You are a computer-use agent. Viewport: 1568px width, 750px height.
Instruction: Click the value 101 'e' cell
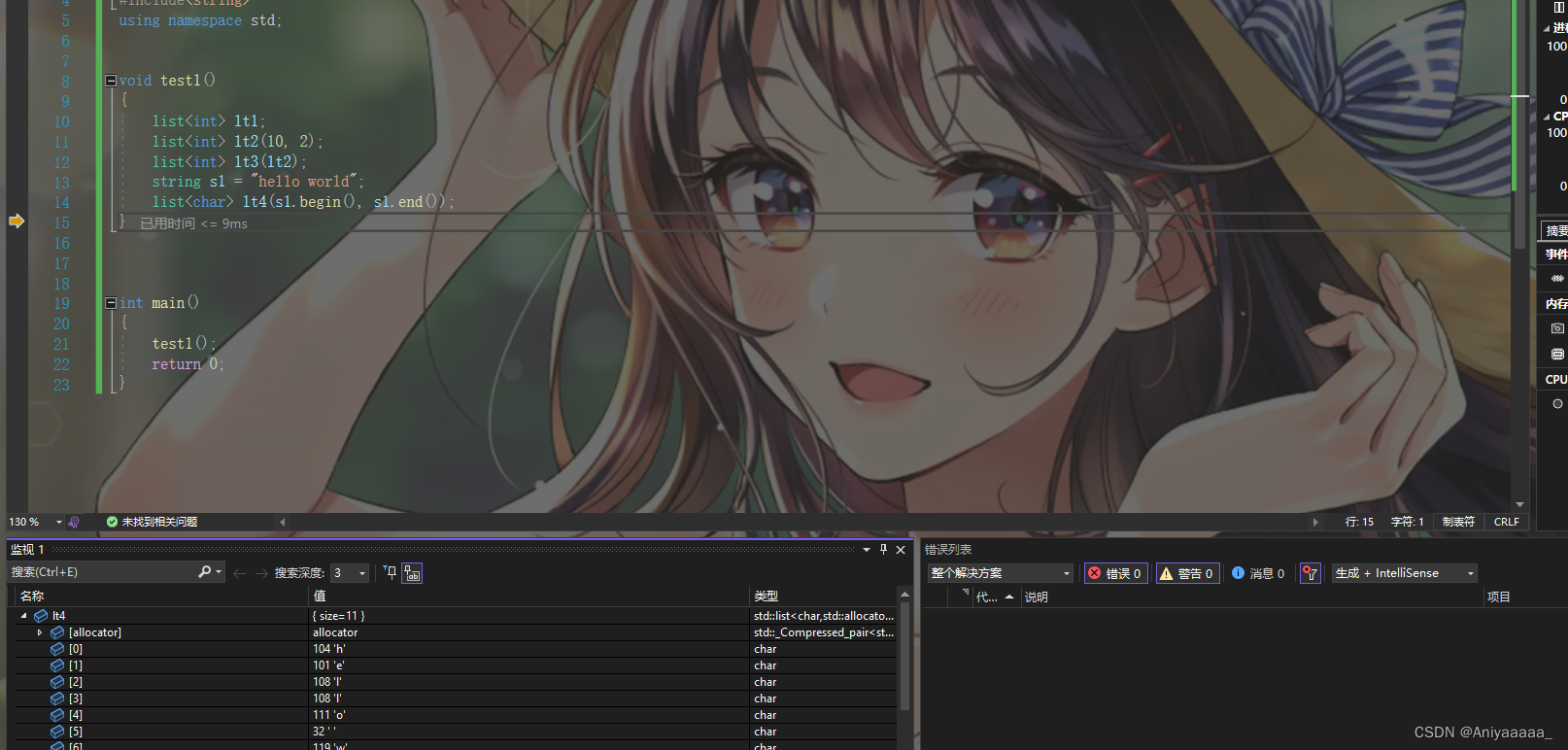tap(328, 665)
